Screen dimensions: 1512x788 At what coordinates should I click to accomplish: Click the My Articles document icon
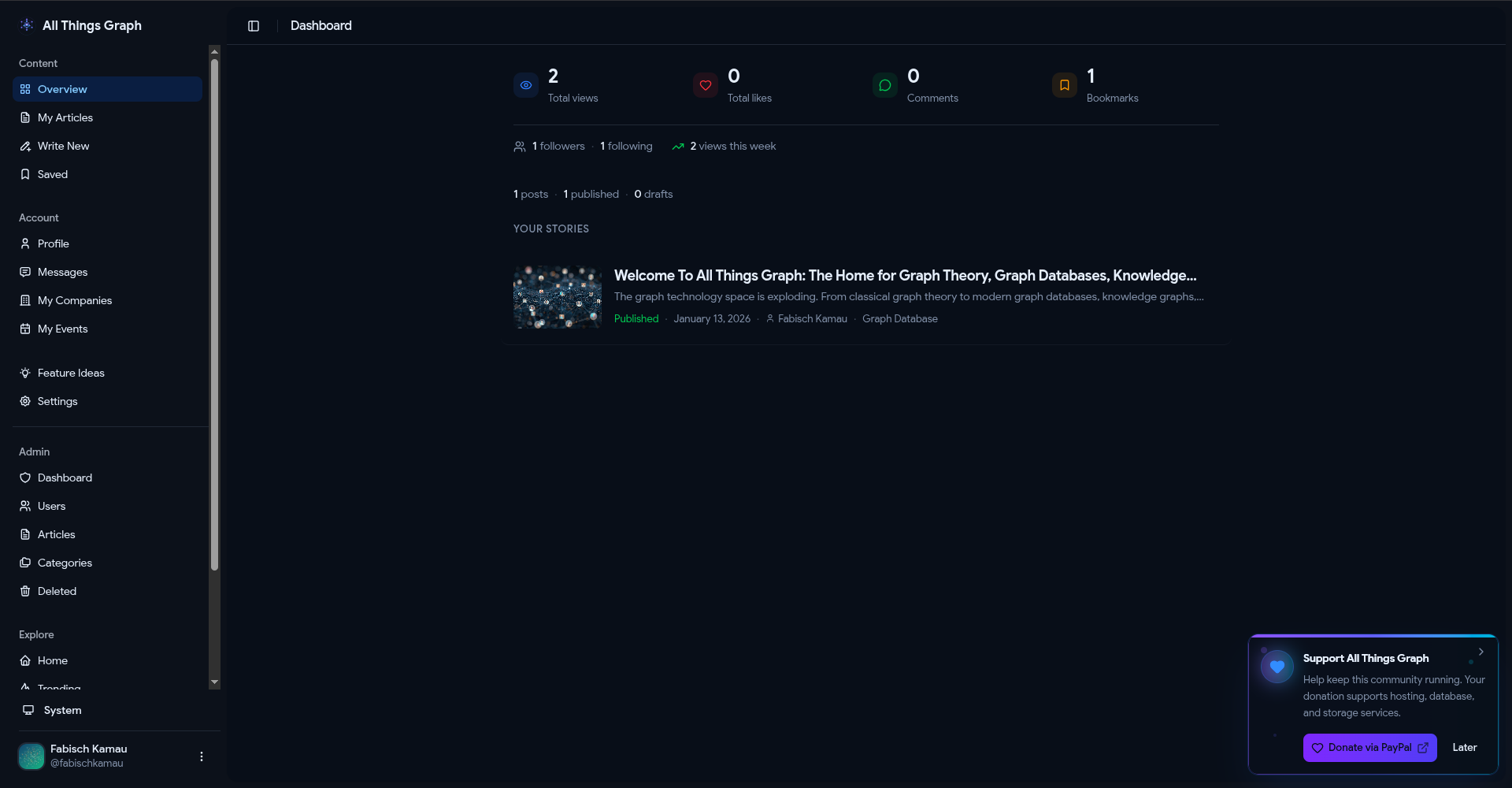(25, 117)
